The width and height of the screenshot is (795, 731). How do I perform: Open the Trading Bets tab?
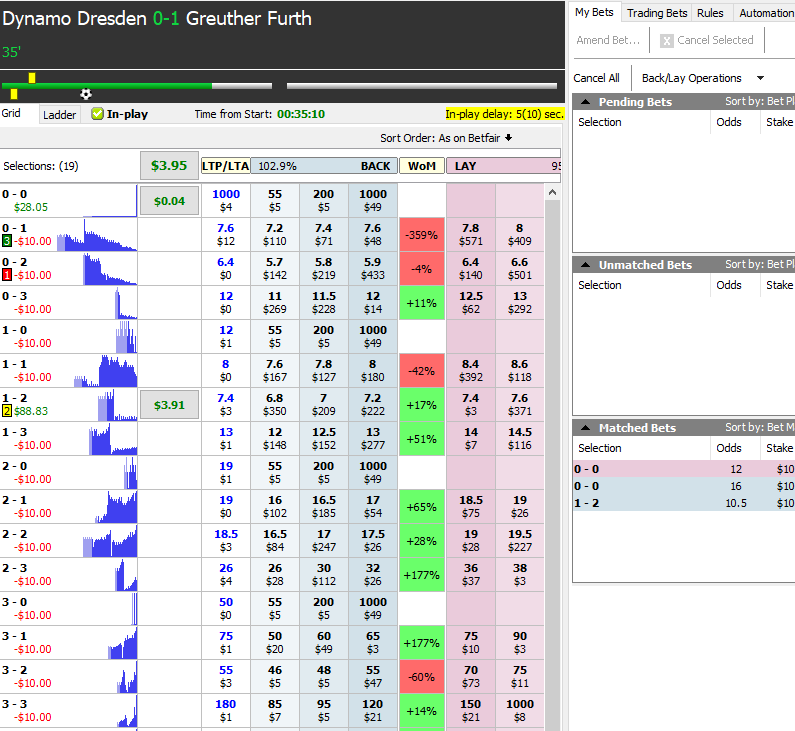coord(657,13)
